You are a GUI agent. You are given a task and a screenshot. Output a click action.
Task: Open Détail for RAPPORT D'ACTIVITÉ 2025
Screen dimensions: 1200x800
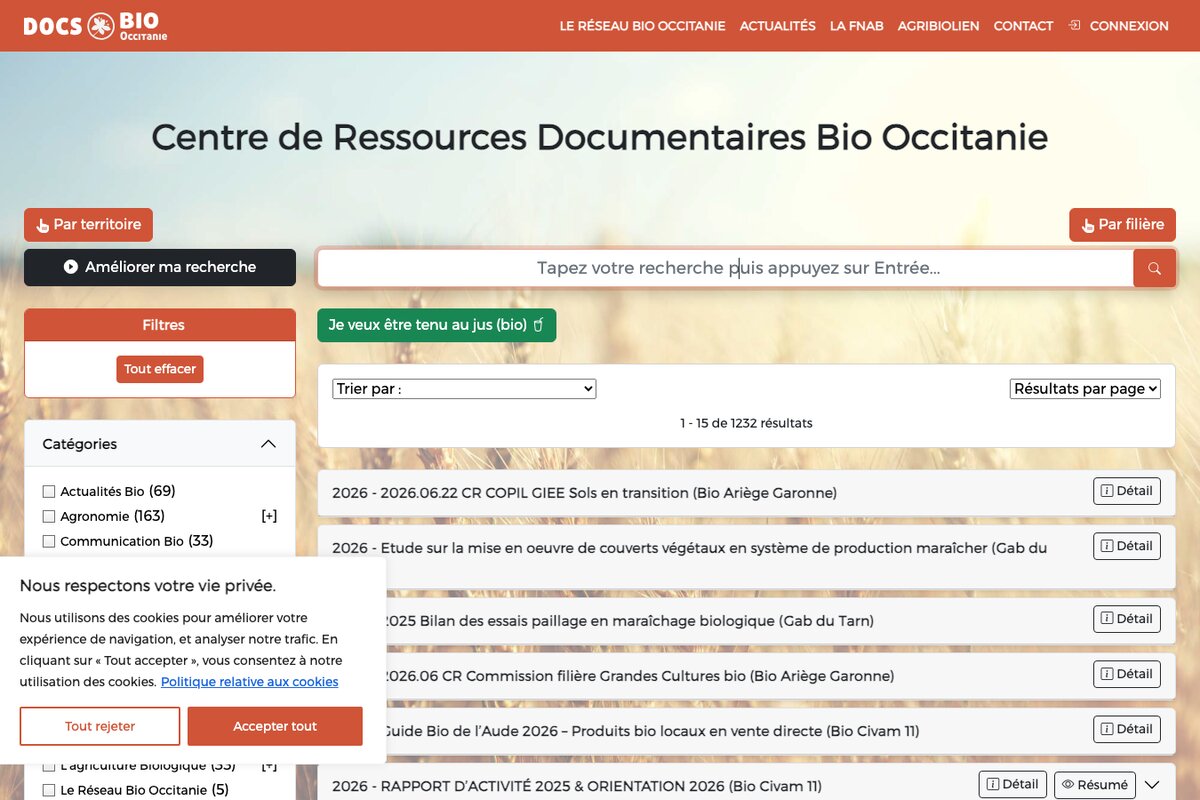click(1013, 785)
